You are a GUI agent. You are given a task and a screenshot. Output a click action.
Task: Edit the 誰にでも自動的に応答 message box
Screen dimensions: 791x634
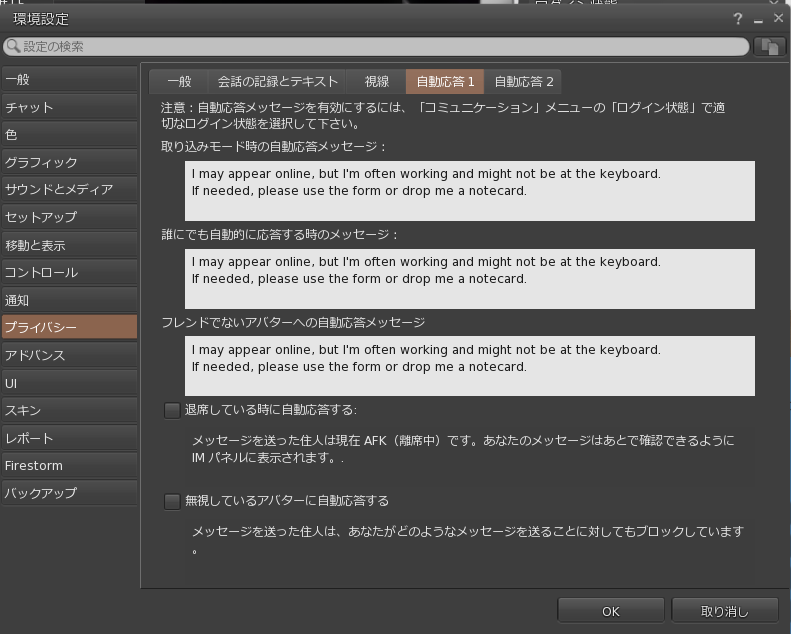470,278
